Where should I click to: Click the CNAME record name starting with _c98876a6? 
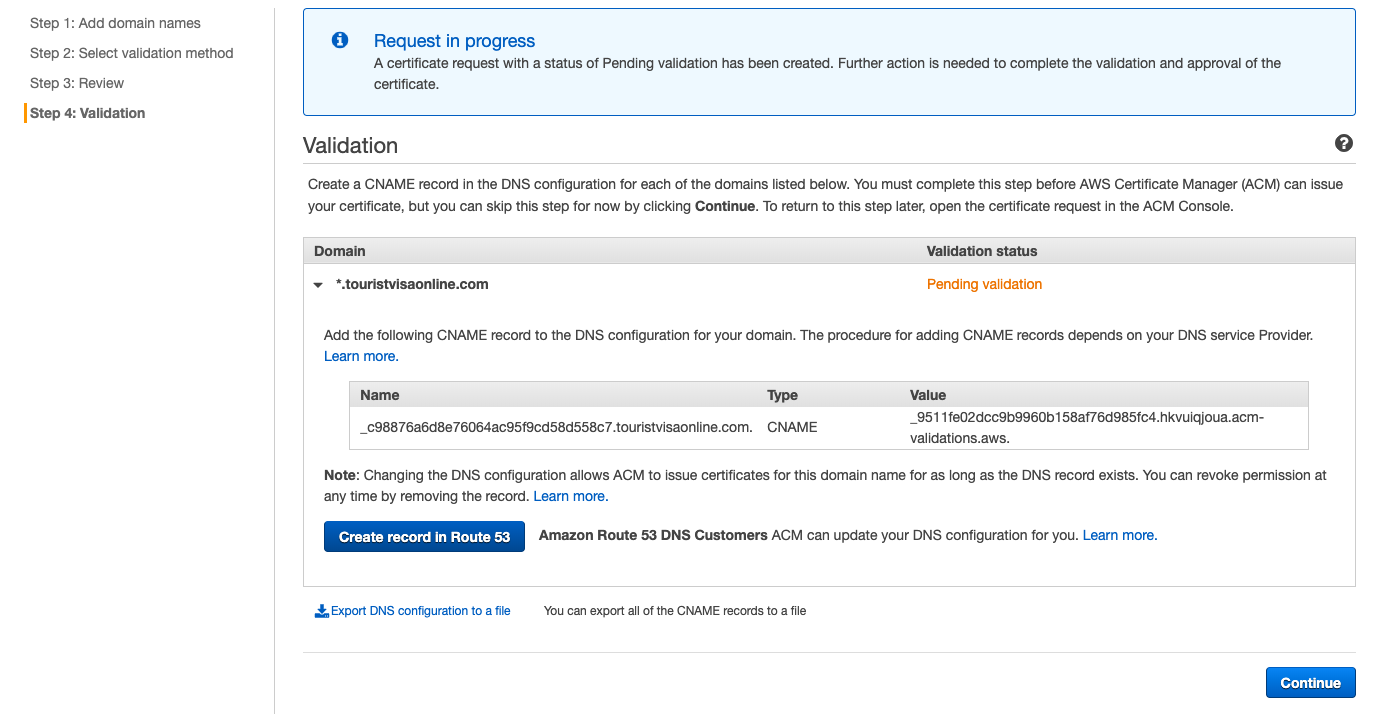point(556,427)
